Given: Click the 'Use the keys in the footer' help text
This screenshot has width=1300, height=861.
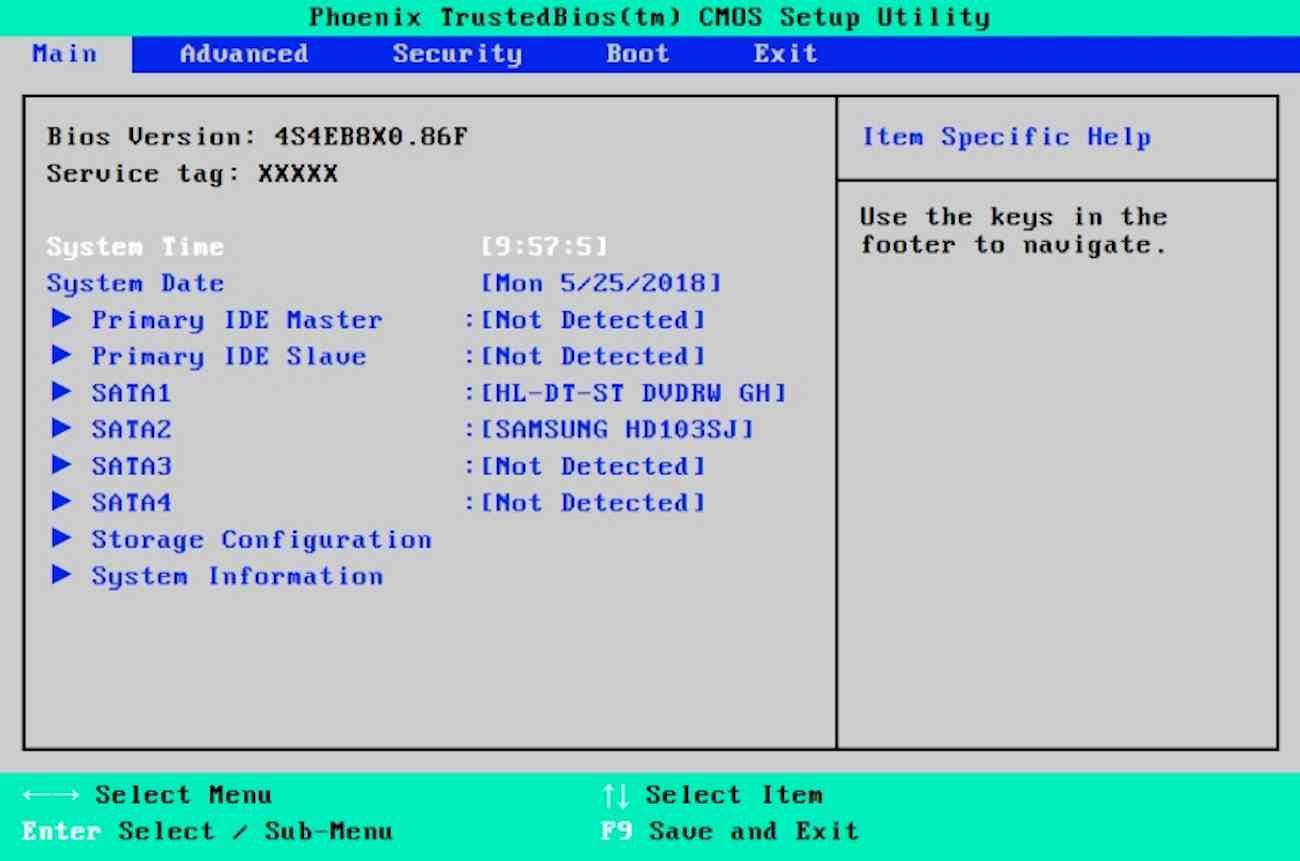Looking at the screenshot, I should click(x=1014, y=231).
